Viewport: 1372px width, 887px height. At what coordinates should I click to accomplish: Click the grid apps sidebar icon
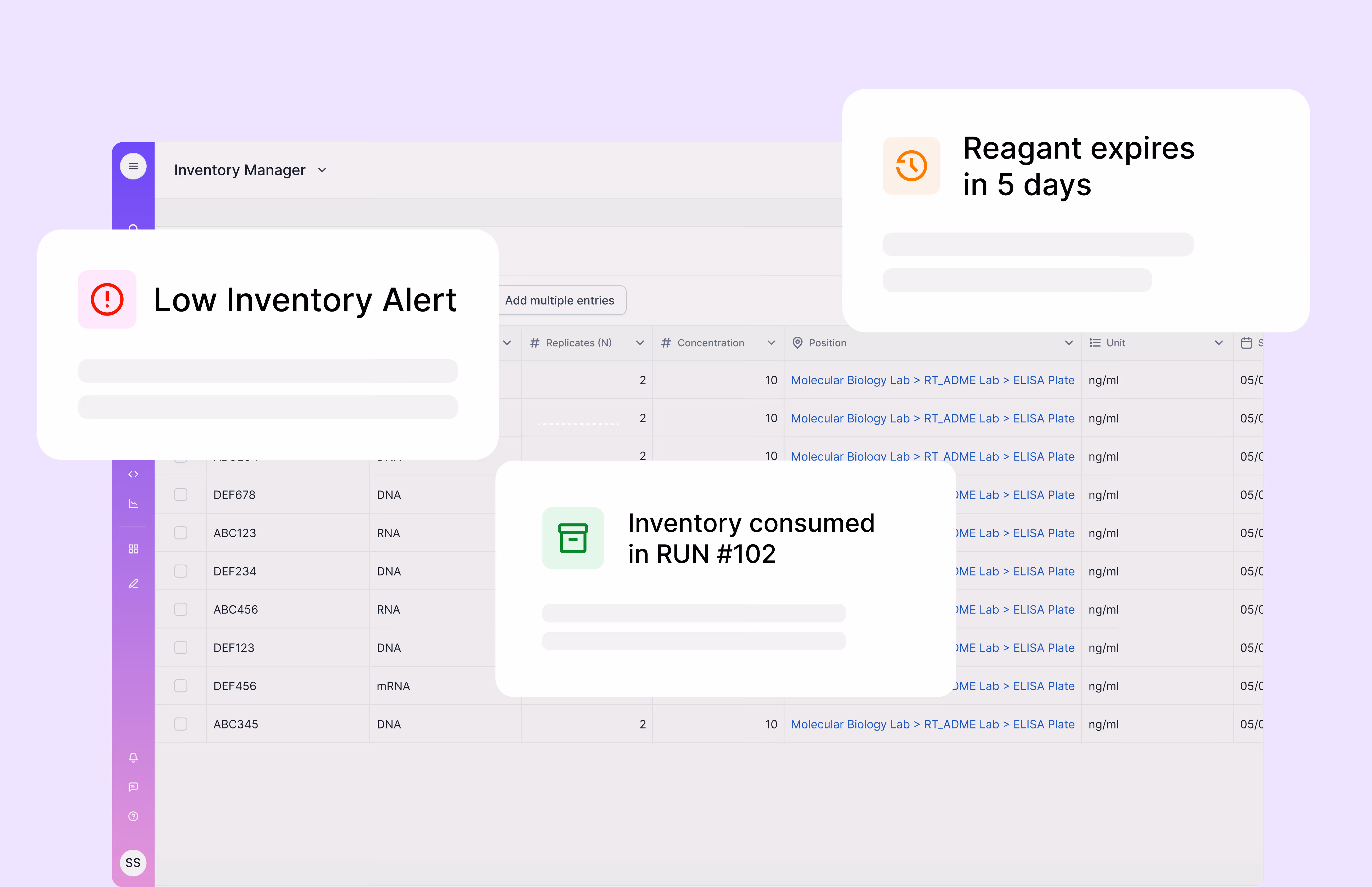tap(133, 549)
